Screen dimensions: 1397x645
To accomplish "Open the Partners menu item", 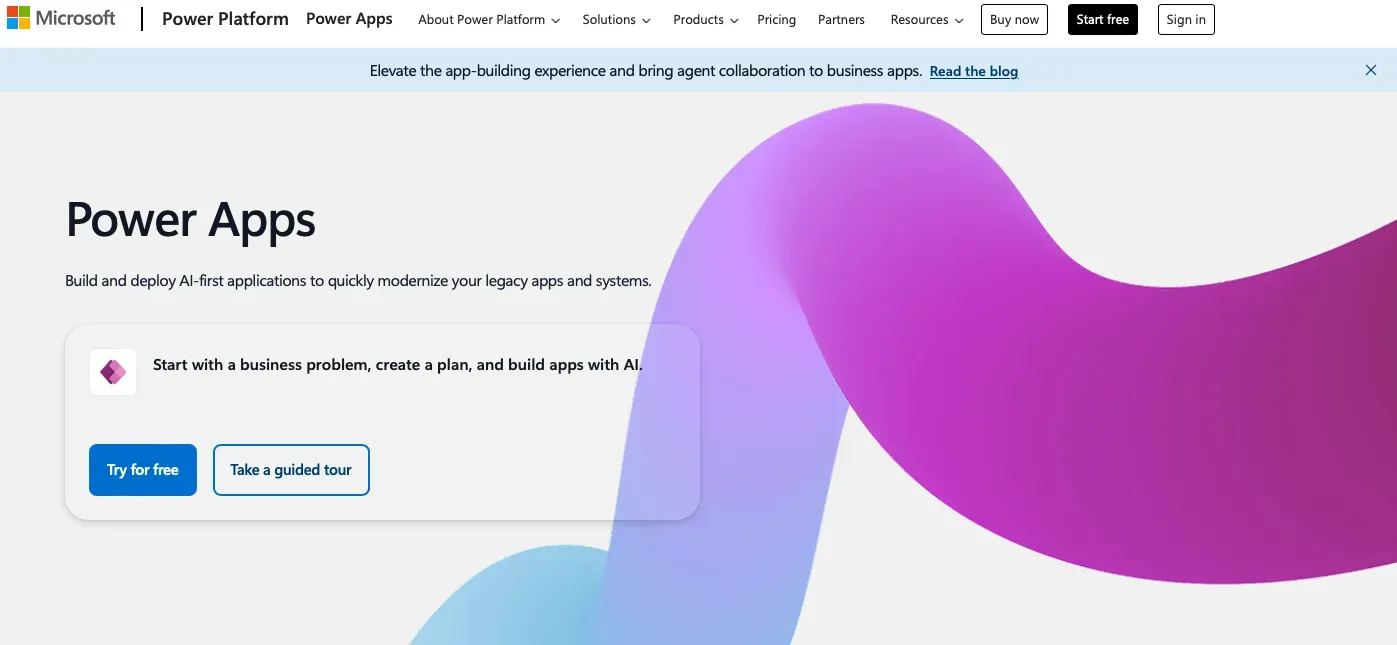I will (x=841, y=20).
